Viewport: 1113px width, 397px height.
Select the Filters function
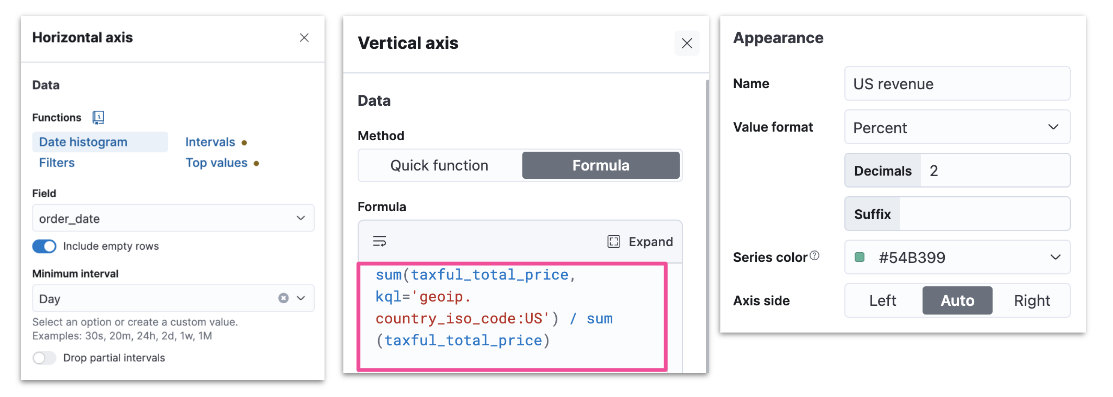[57, 163]
